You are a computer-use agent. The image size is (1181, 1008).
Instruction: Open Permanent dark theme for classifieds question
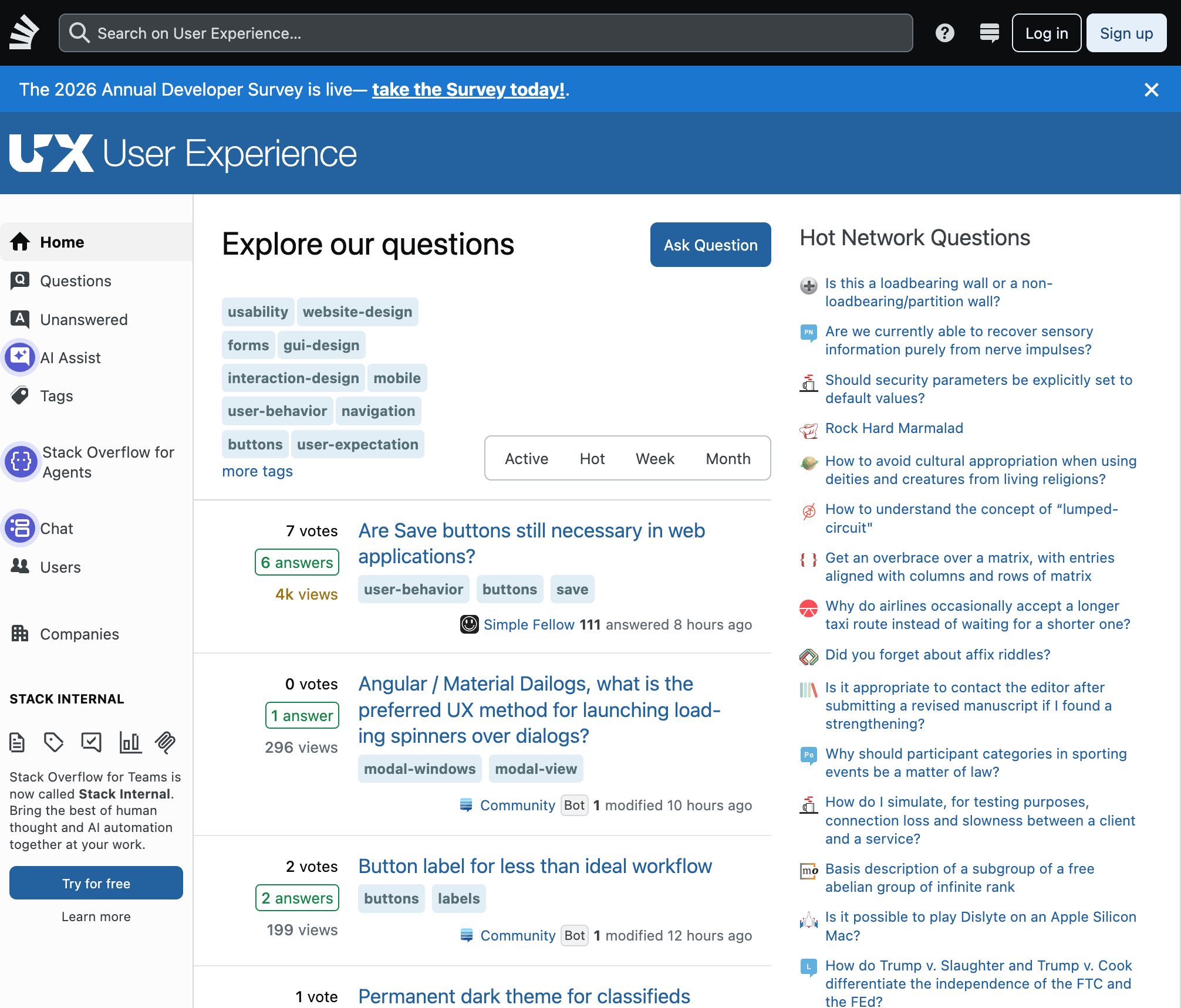524,996
